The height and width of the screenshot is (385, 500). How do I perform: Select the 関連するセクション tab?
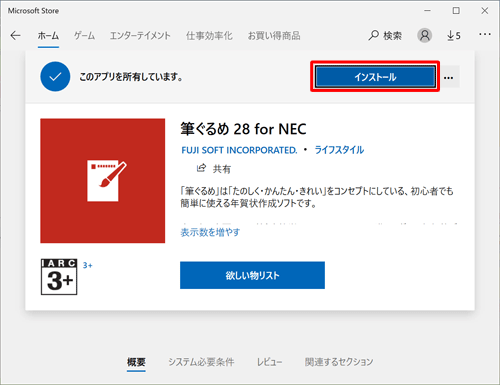[x=339, y=362]
